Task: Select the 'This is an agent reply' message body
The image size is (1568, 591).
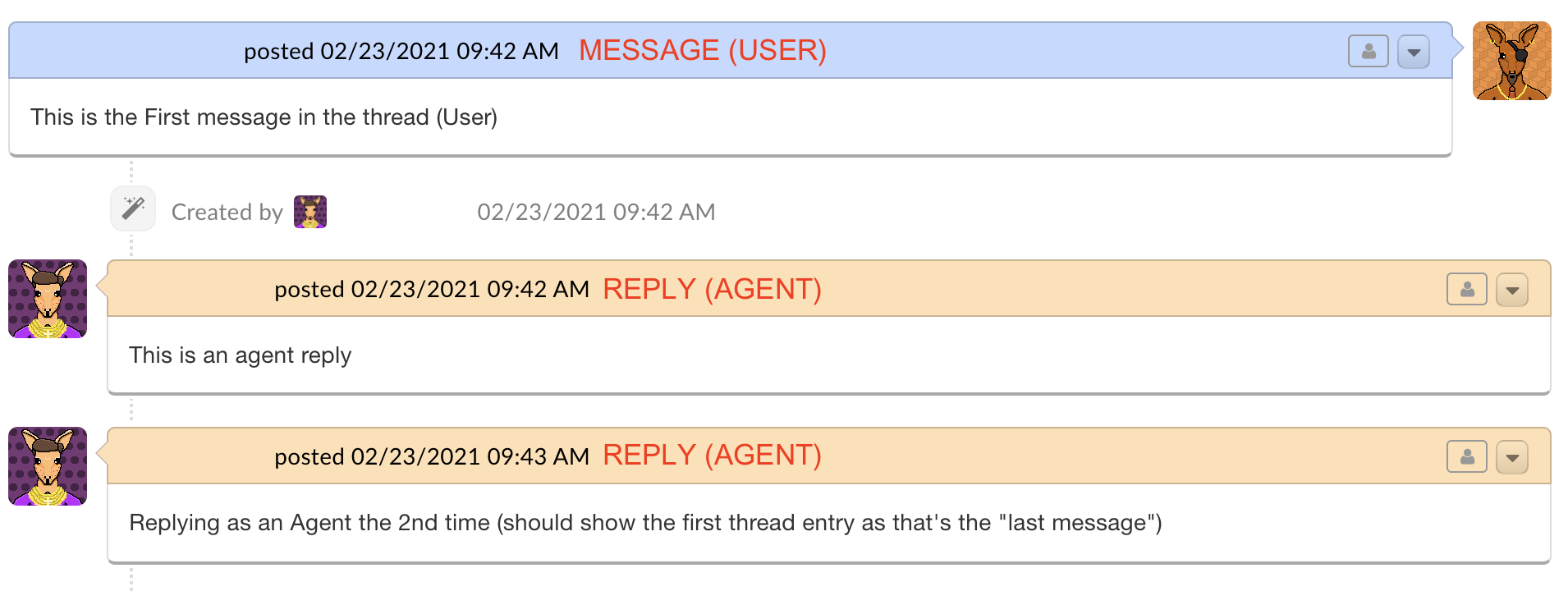Action: pos(240,355)
